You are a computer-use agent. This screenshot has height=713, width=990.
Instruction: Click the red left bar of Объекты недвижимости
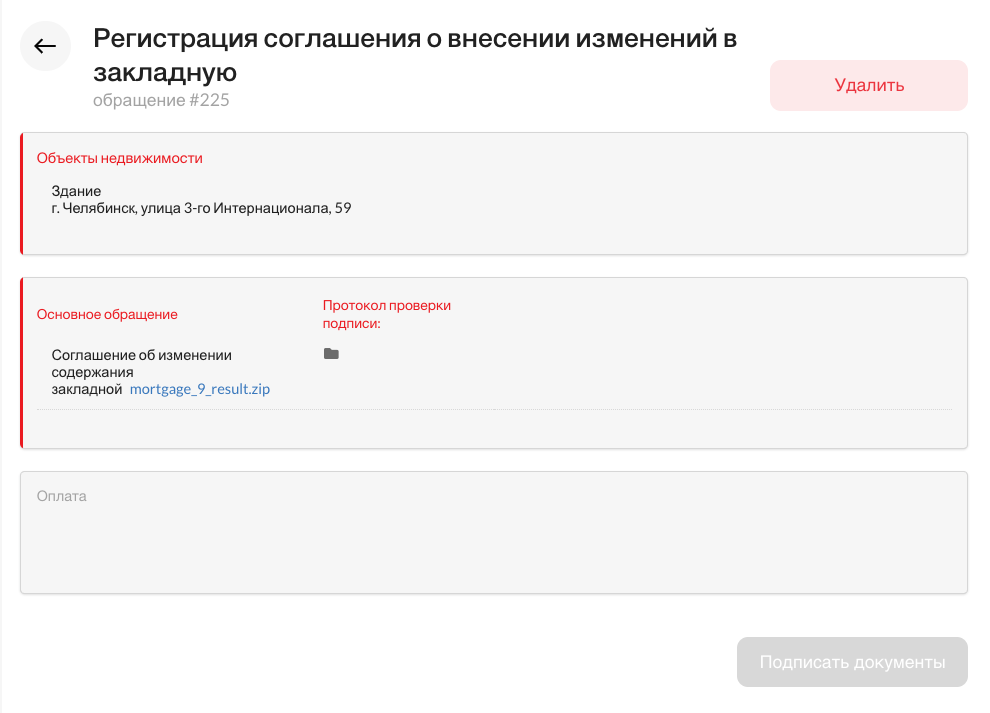click(21, 193)
